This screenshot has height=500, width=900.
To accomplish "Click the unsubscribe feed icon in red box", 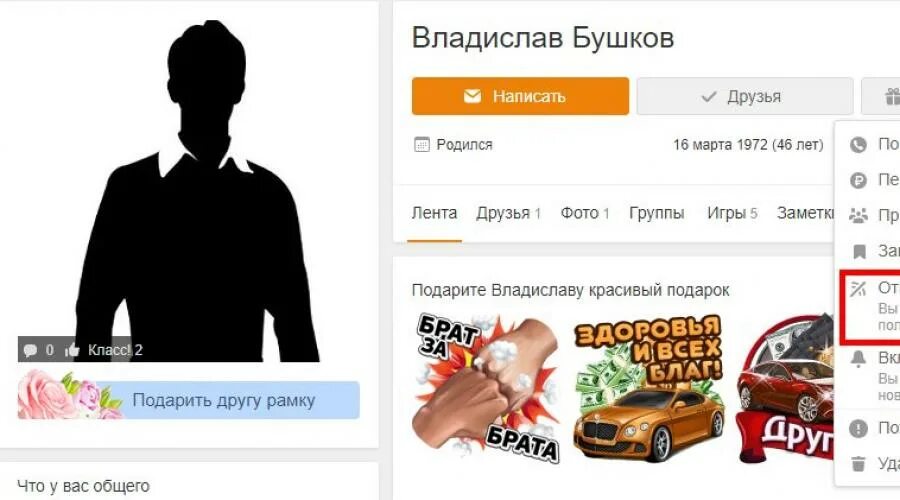I will [858, 289].
